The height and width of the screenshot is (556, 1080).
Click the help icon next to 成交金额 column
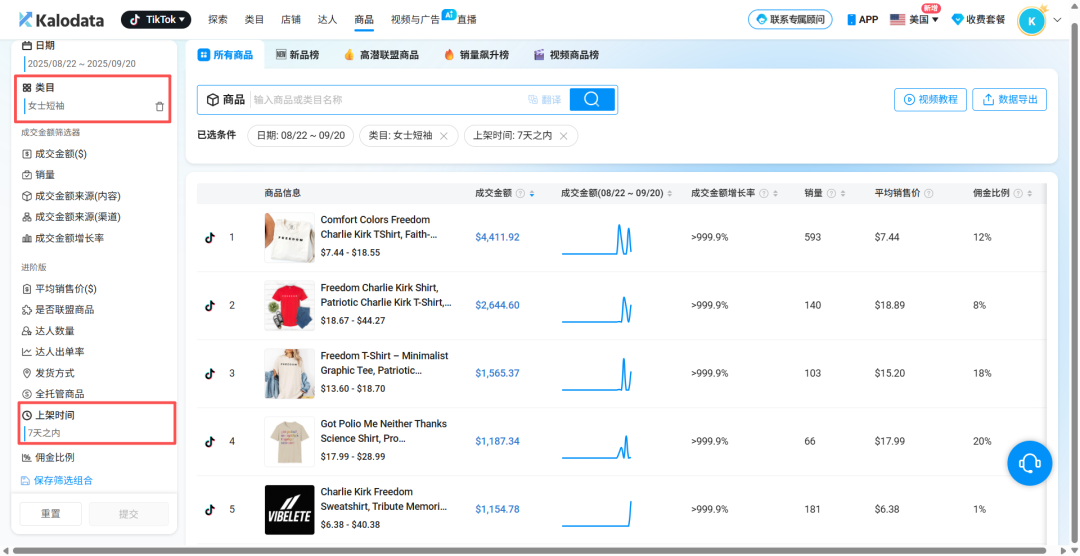click(521, 193)
